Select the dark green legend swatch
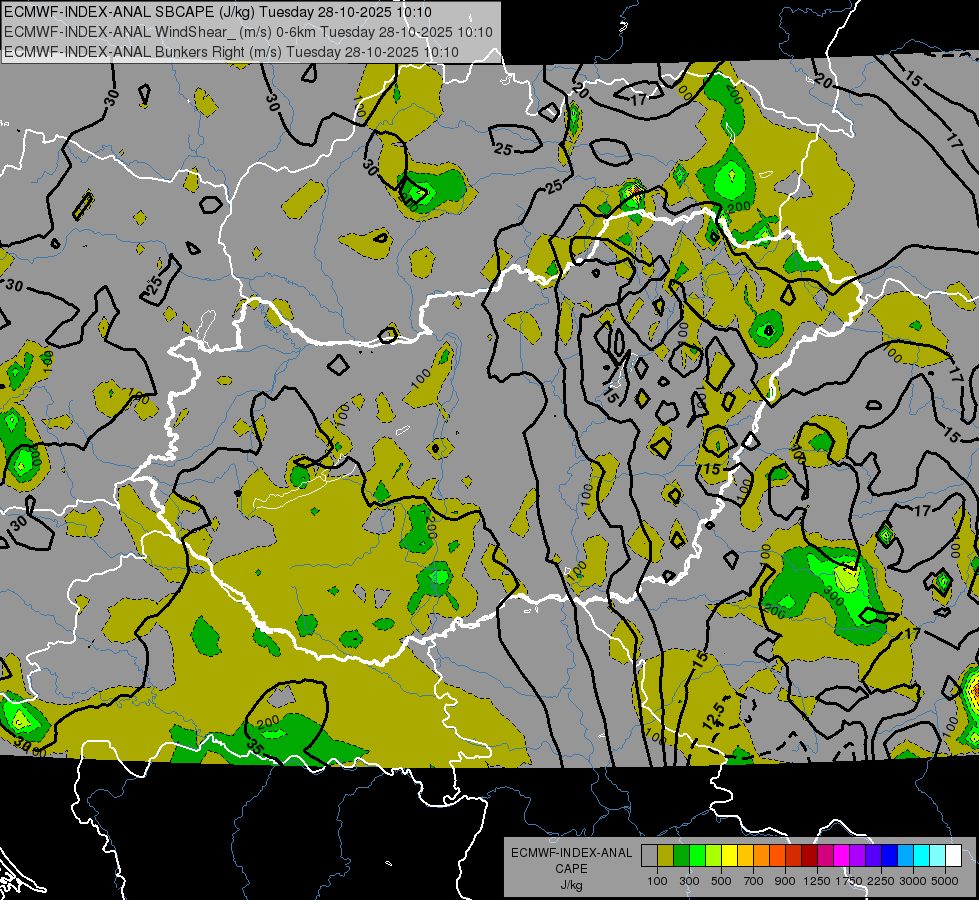The height and width of the screenshot is (900, 979). pyautogui.click(x=681, y=856)
